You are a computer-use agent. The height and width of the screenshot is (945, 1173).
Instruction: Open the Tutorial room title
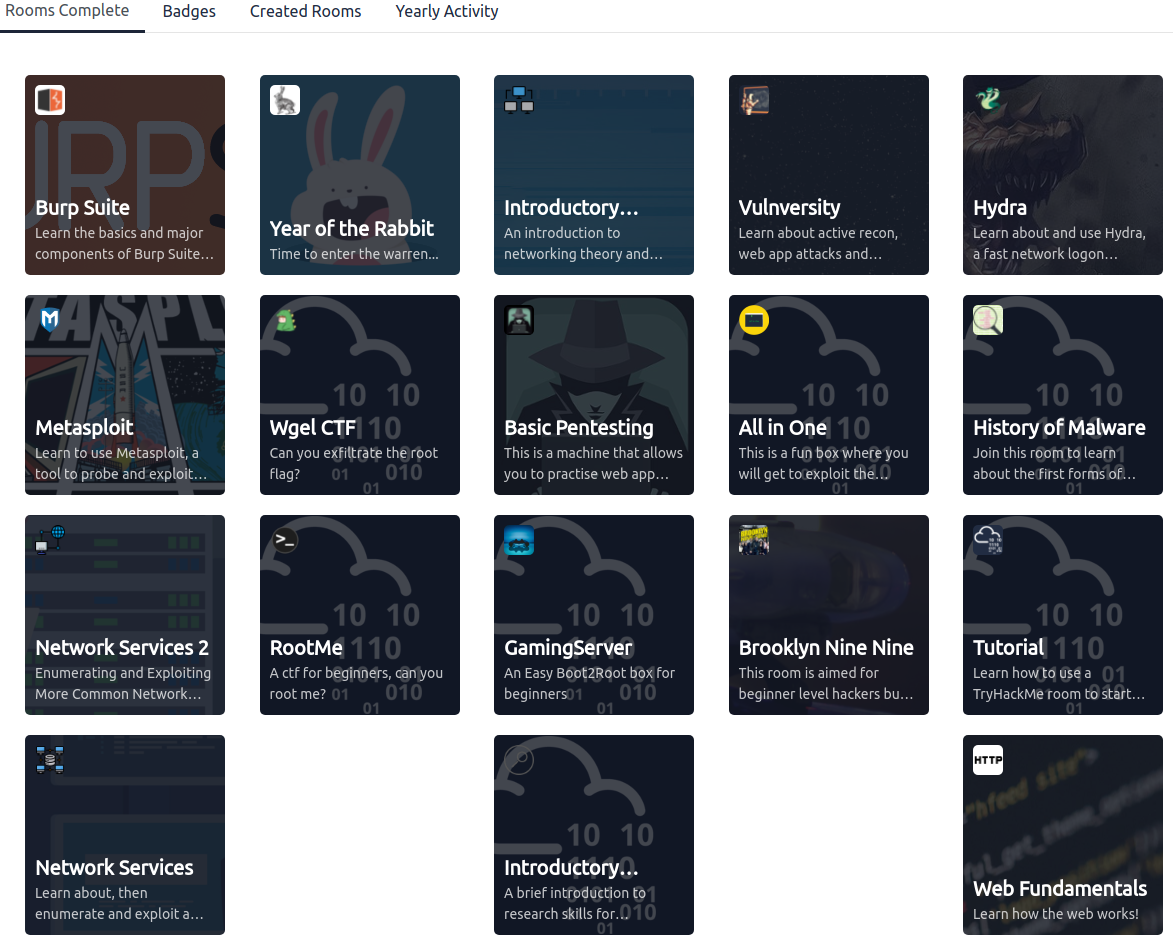pos(1008,647)
